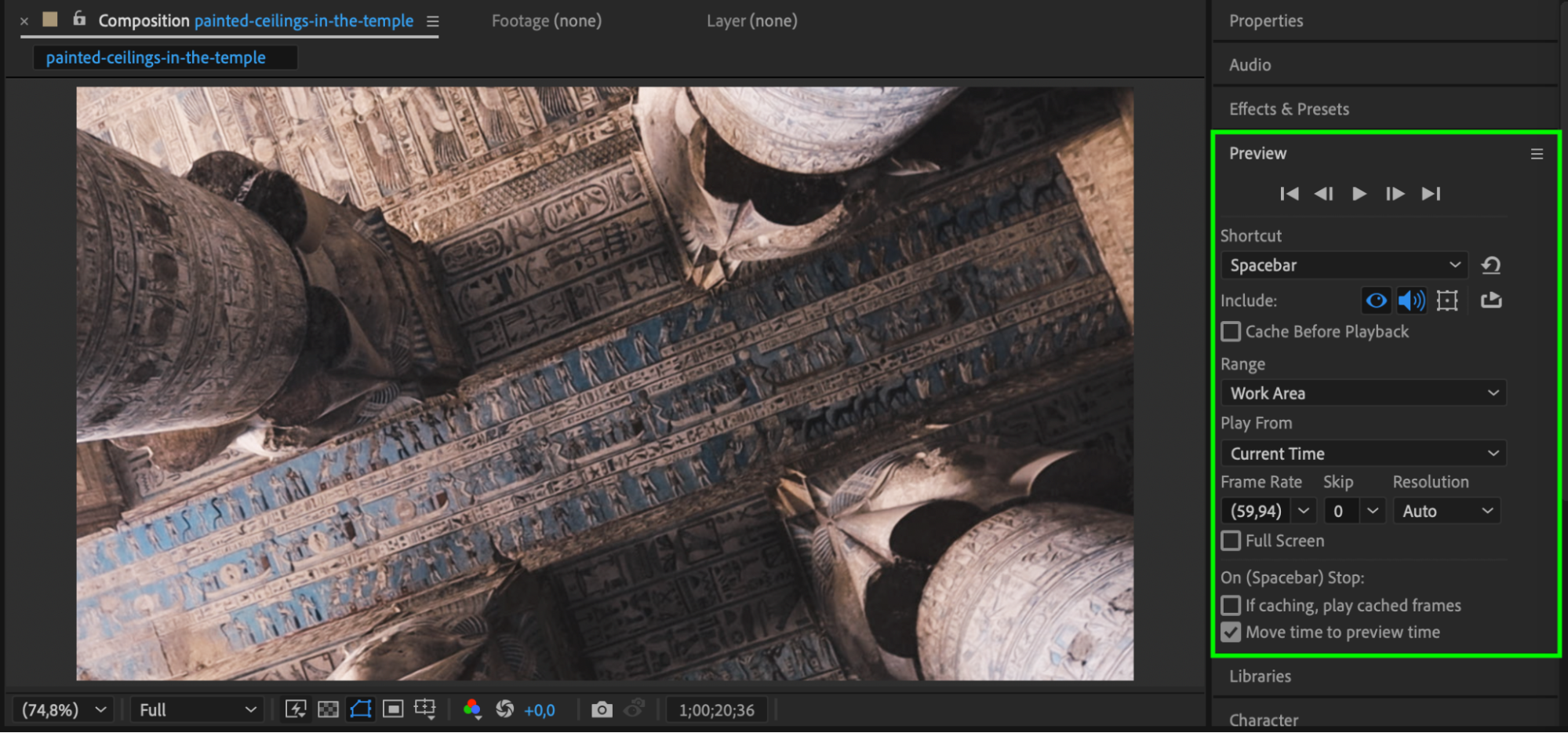Screen dimensions: 1568x733
Task: Toggle audio inclusion in preview
Action: pyautogui.click(x=1411, y=301)
